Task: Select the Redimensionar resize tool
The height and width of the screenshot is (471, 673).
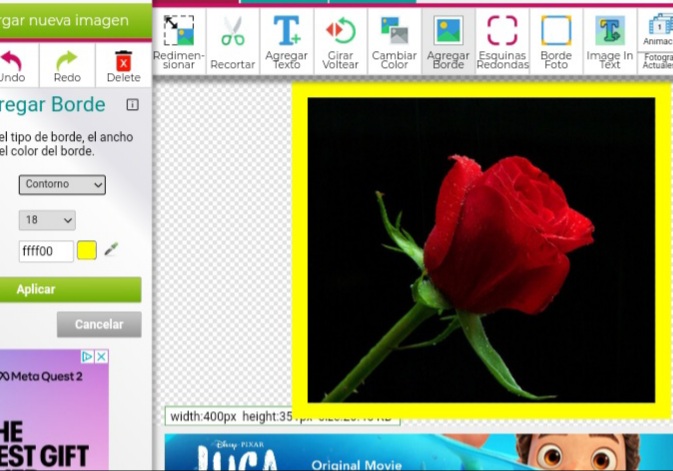Action: (179, 42)
